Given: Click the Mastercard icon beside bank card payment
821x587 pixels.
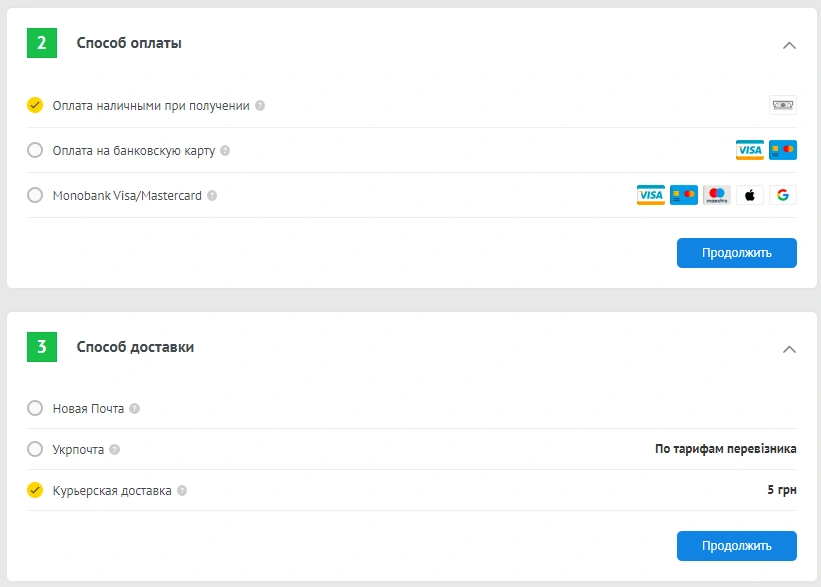Looking at the screenshot, I should (781, 150).
